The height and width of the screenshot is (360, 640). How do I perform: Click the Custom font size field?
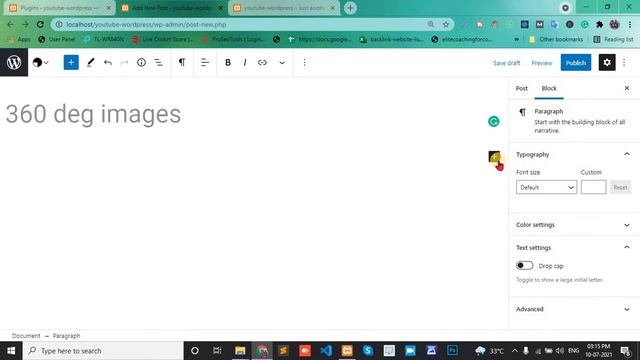pyautogui.click(x=593, y=187)
